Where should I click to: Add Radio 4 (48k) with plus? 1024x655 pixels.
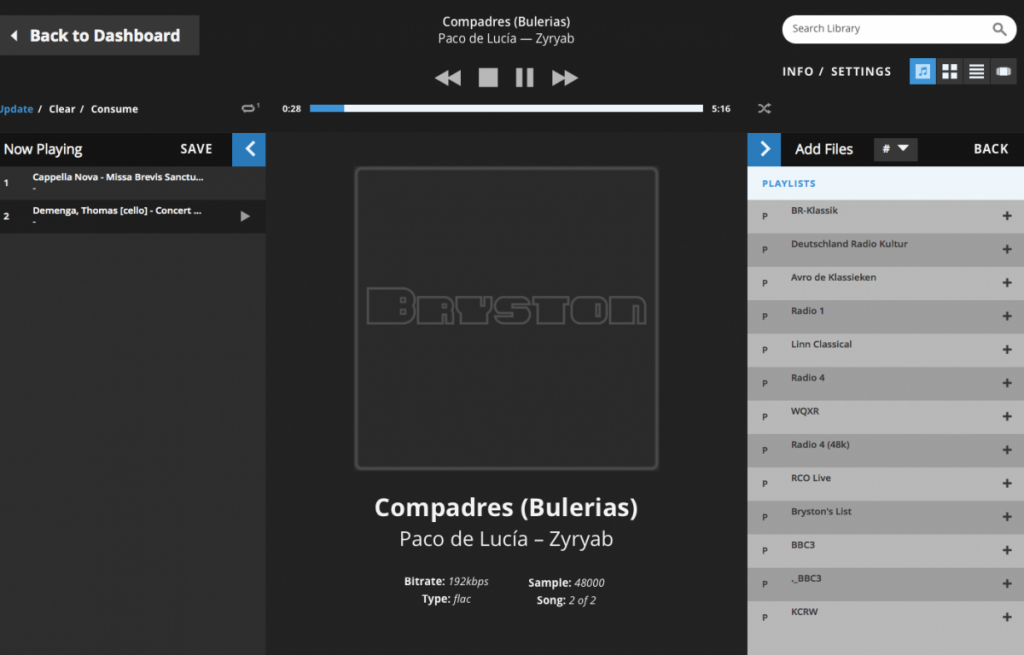tap(1007, 450)
